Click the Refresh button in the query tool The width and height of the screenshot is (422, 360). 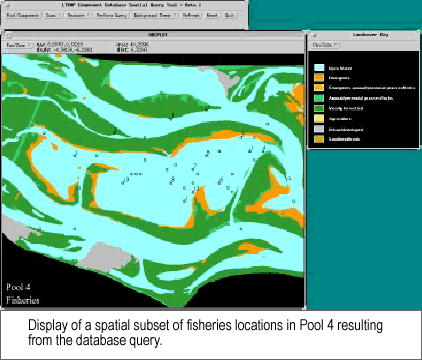191,15
